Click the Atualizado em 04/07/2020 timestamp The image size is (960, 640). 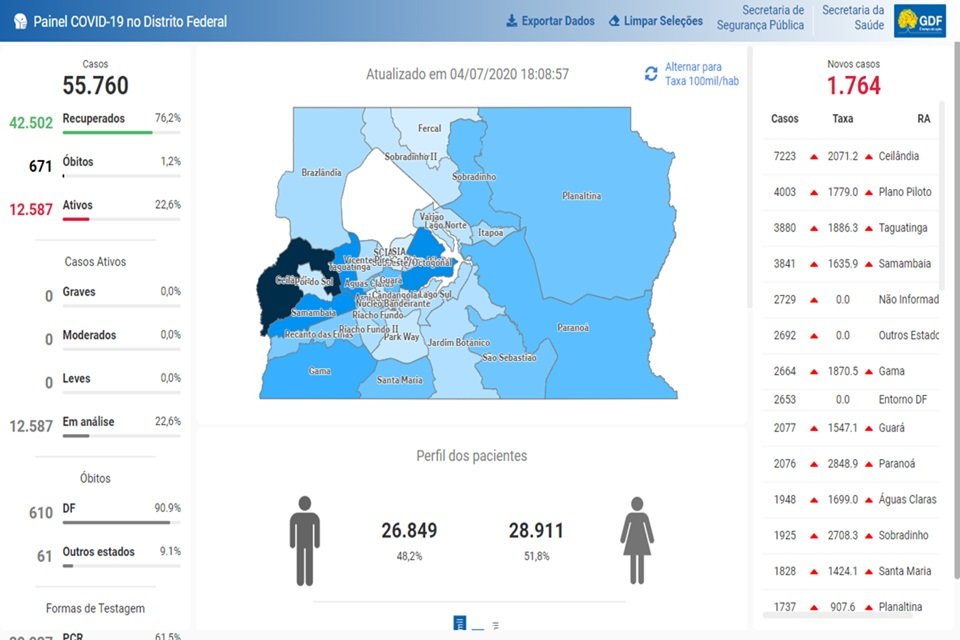[x=467, y=74]
